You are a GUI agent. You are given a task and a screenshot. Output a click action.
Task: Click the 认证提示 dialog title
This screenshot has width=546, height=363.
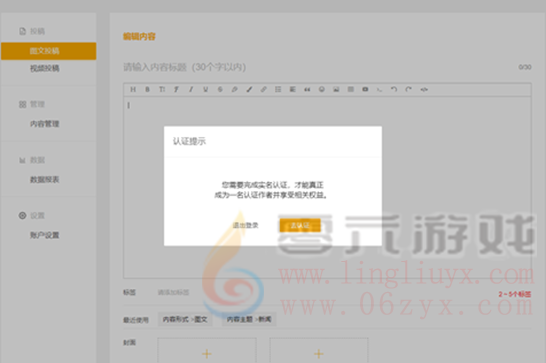pyautogui.click(x=189, y=141)
